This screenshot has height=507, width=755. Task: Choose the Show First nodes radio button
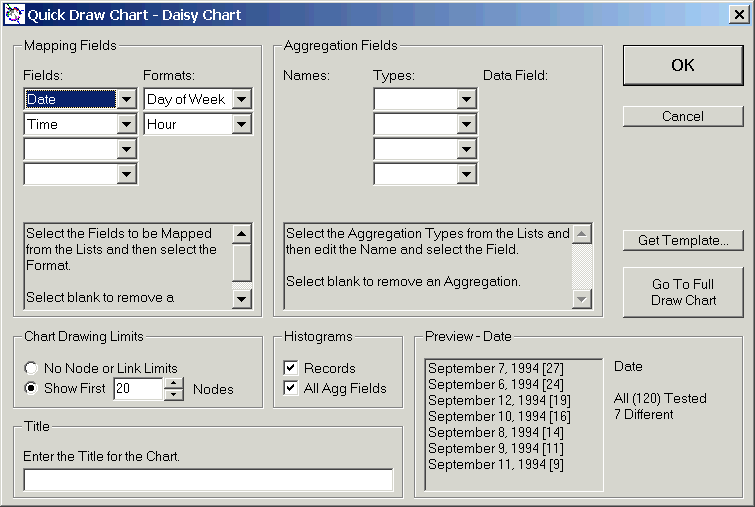[33, 388]
